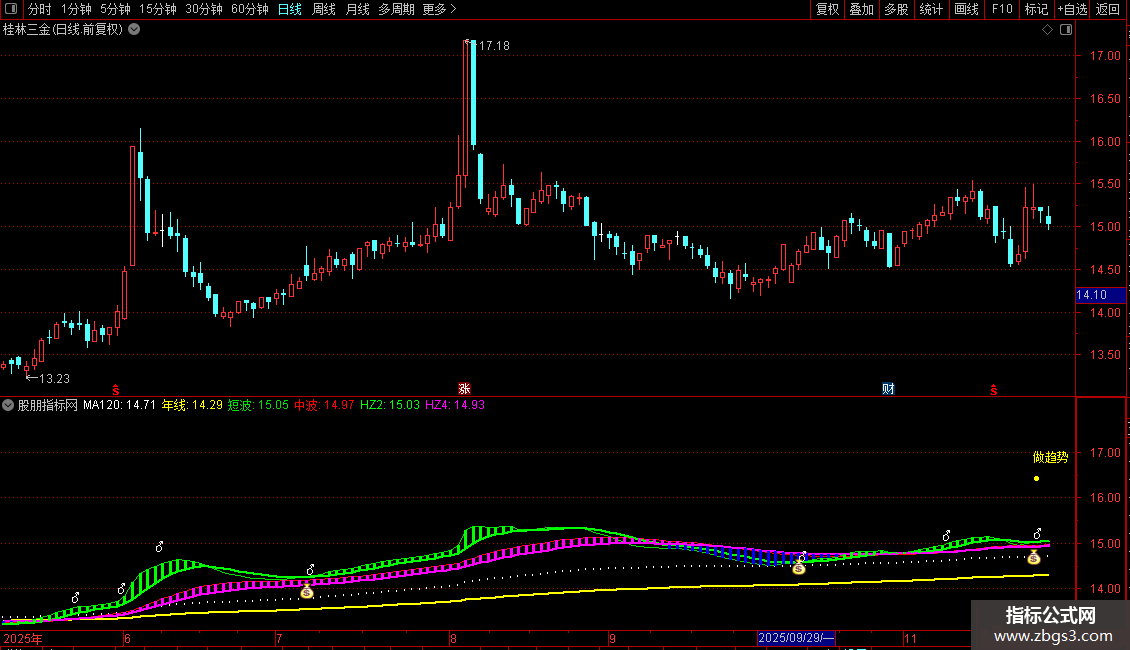Click the diamond marker icon near the chart's top-right
The width and height of the screenshot is (1130, 650).
pyautogui.click(x=1047, y=30)
